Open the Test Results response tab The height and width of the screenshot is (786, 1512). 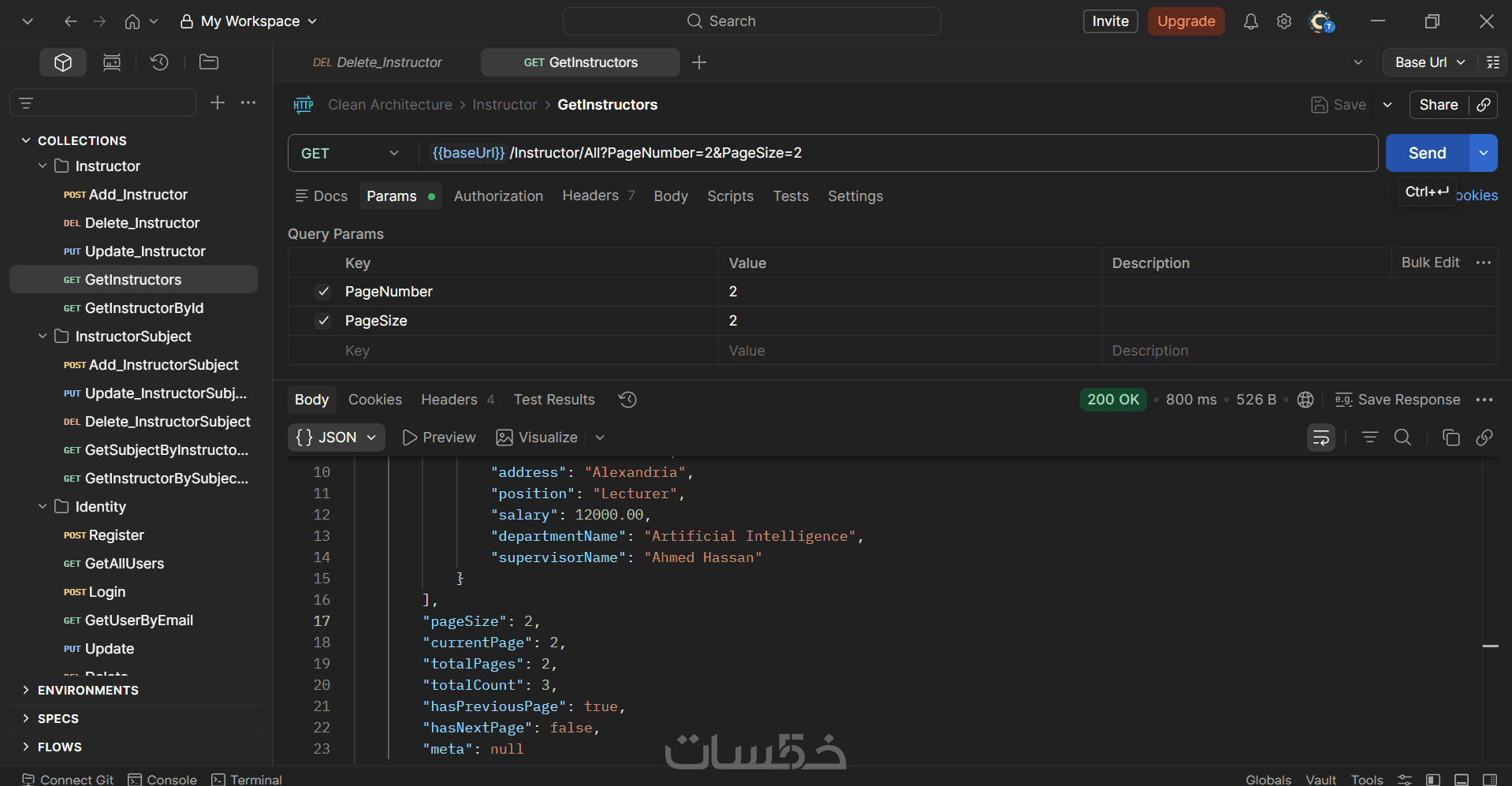[x=554, y=400]
